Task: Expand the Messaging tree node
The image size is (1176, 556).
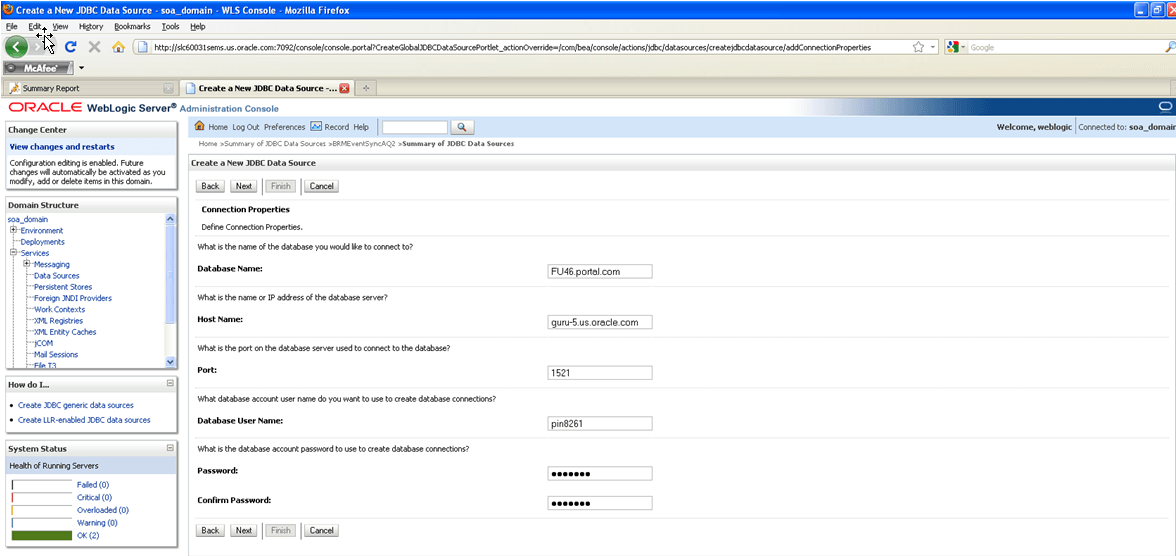Action: (27, 264)
